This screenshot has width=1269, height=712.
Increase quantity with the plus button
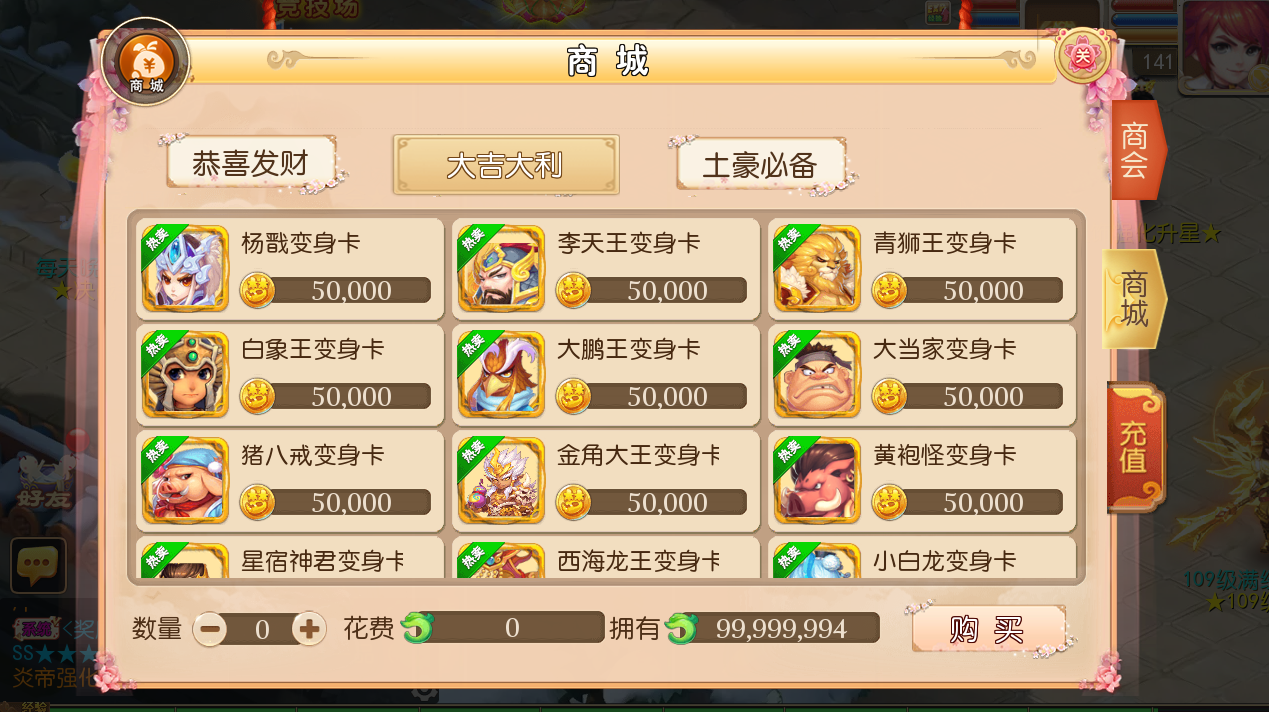coord(309,629)
